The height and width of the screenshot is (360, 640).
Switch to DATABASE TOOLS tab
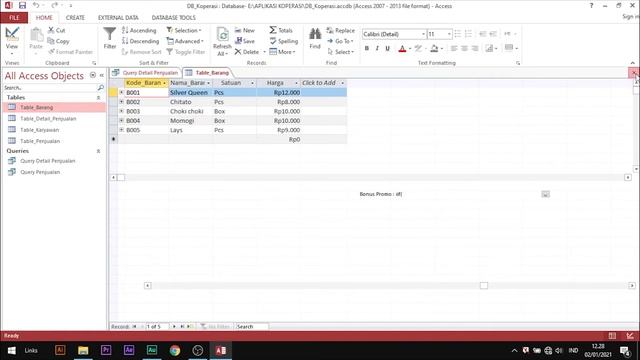click(x=173, y=18)
